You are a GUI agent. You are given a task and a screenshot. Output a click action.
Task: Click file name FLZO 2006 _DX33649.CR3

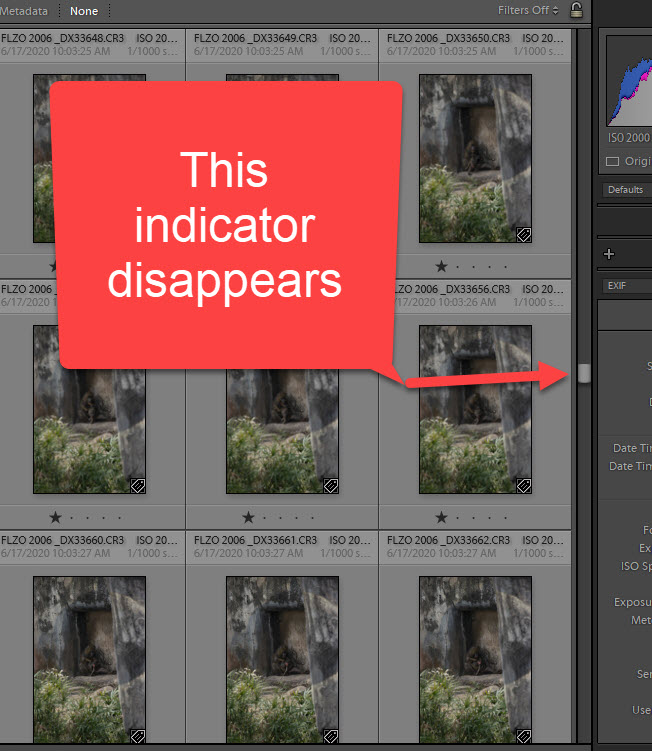(x=255, y=38)
